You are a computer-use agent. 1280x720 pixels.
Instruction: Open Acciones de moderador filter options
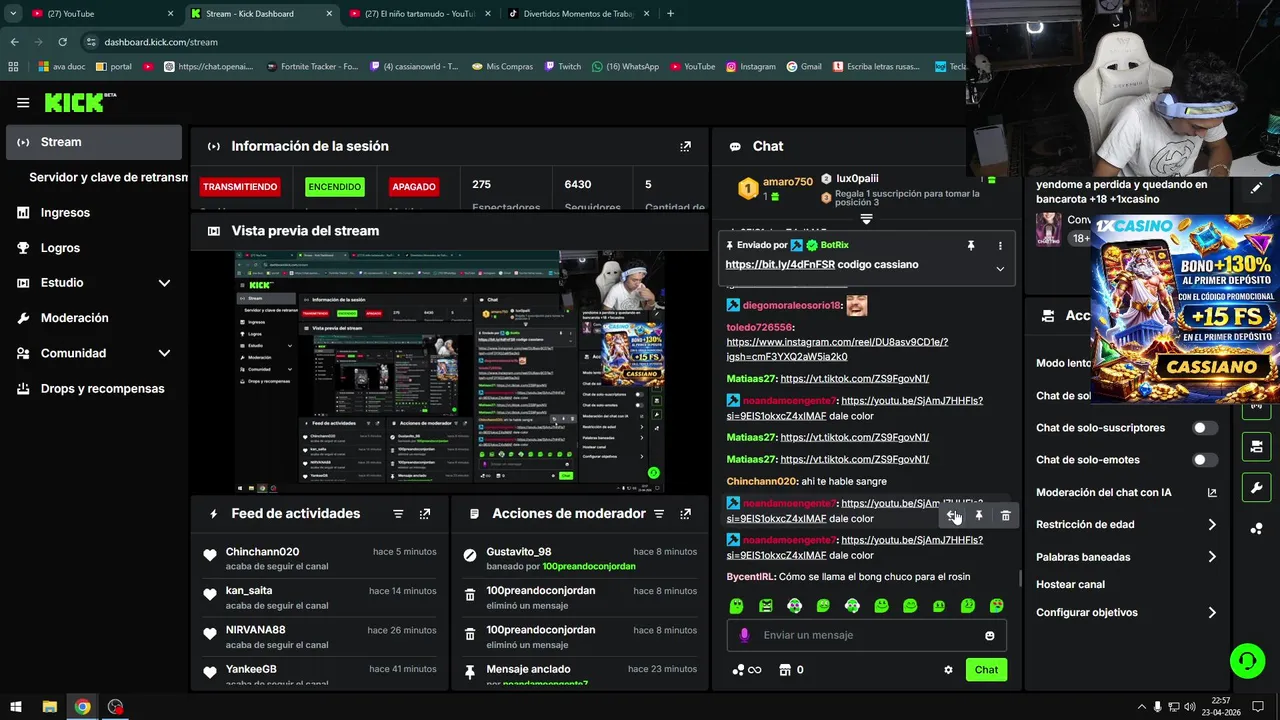click(659, 514)
